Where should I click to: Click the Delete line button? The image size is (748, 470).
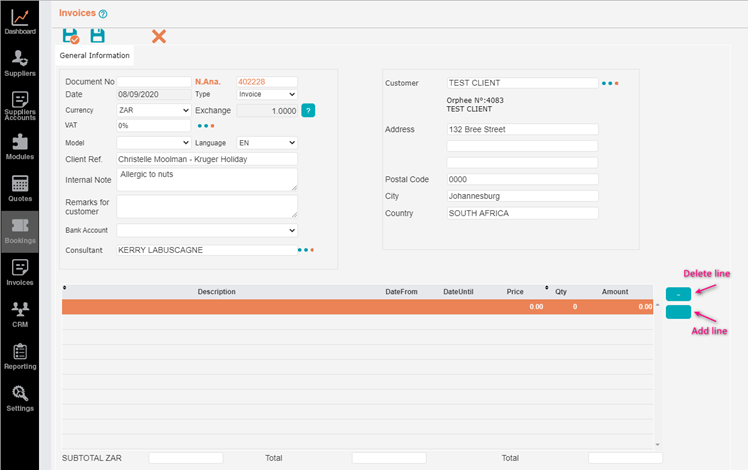click(x=678, y=294)
